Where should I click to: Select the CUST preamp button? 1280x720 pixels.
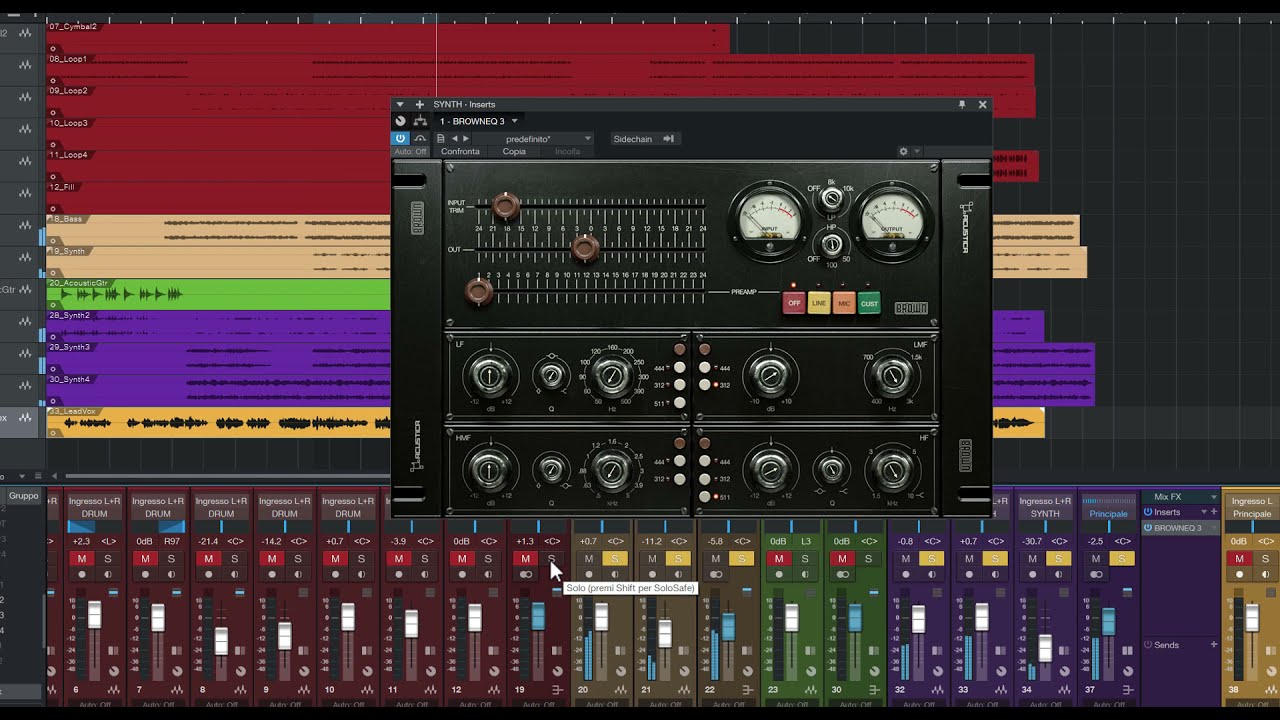(869, 303)
